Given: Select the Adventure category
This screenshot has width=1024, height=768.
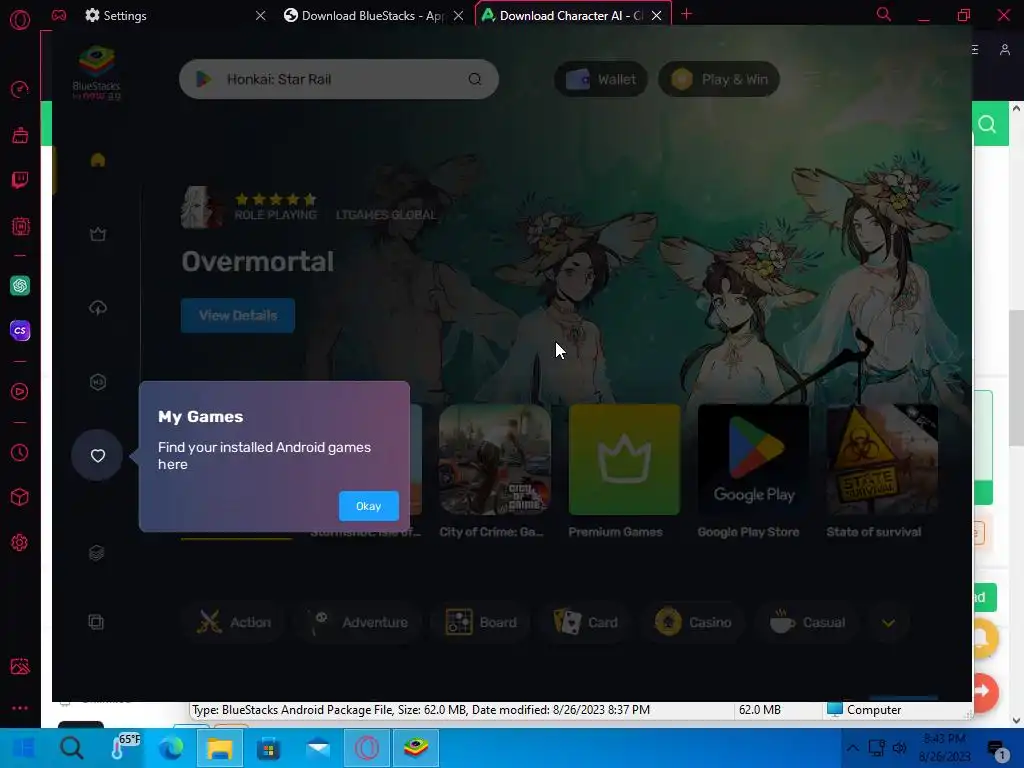Looking at the screenshot, I should 359,622.
